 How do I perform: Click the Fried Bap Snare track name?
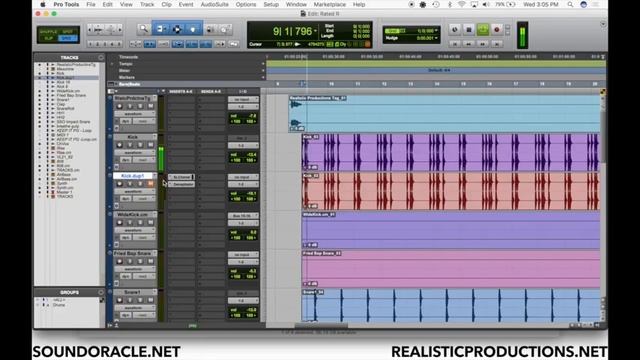(133, 253)
